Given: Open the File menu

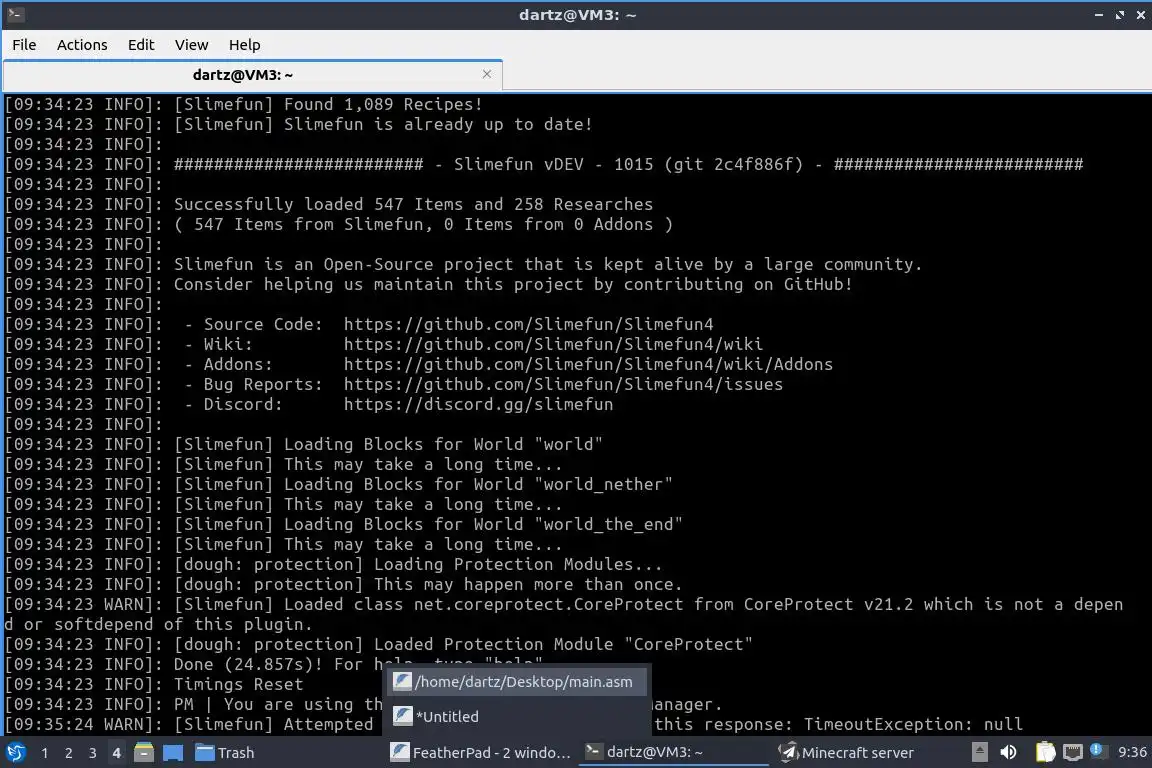Looking at the screenshot, I should (x=24, y=45).
